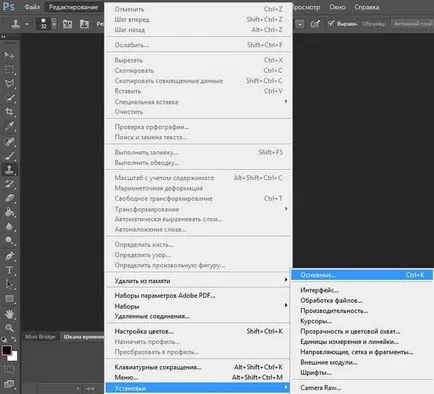Choose Единицы измерения и линейки…

point(362,342)
